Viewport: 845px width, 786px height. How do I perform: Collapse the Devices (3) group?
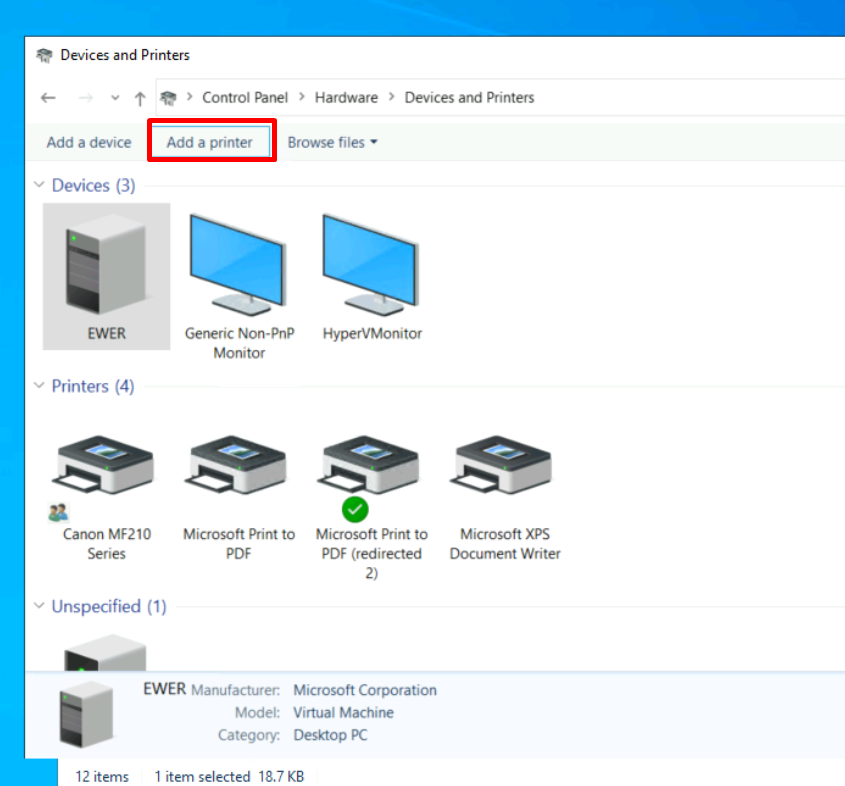[39, 185]
